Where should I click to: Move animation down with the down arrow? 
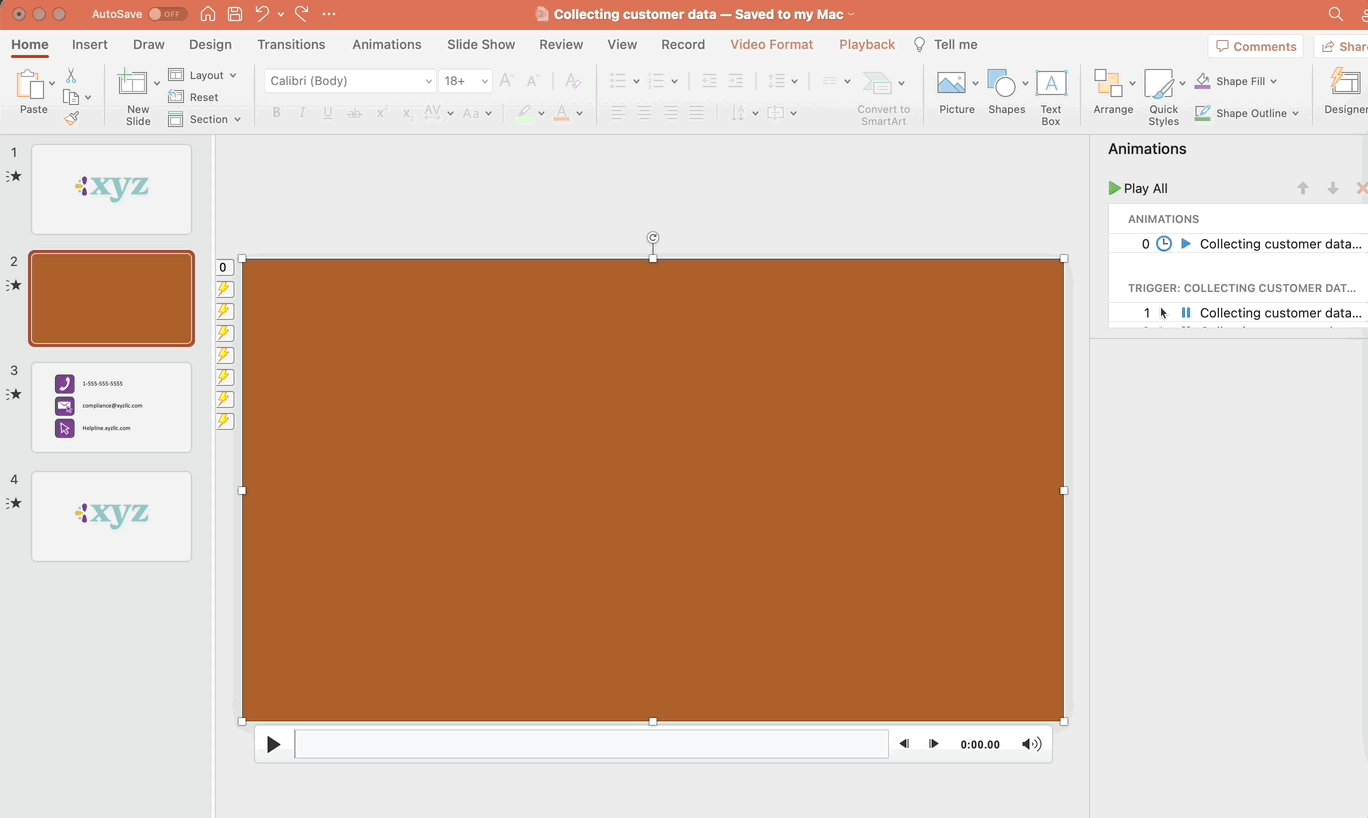tap(1333, 188)
